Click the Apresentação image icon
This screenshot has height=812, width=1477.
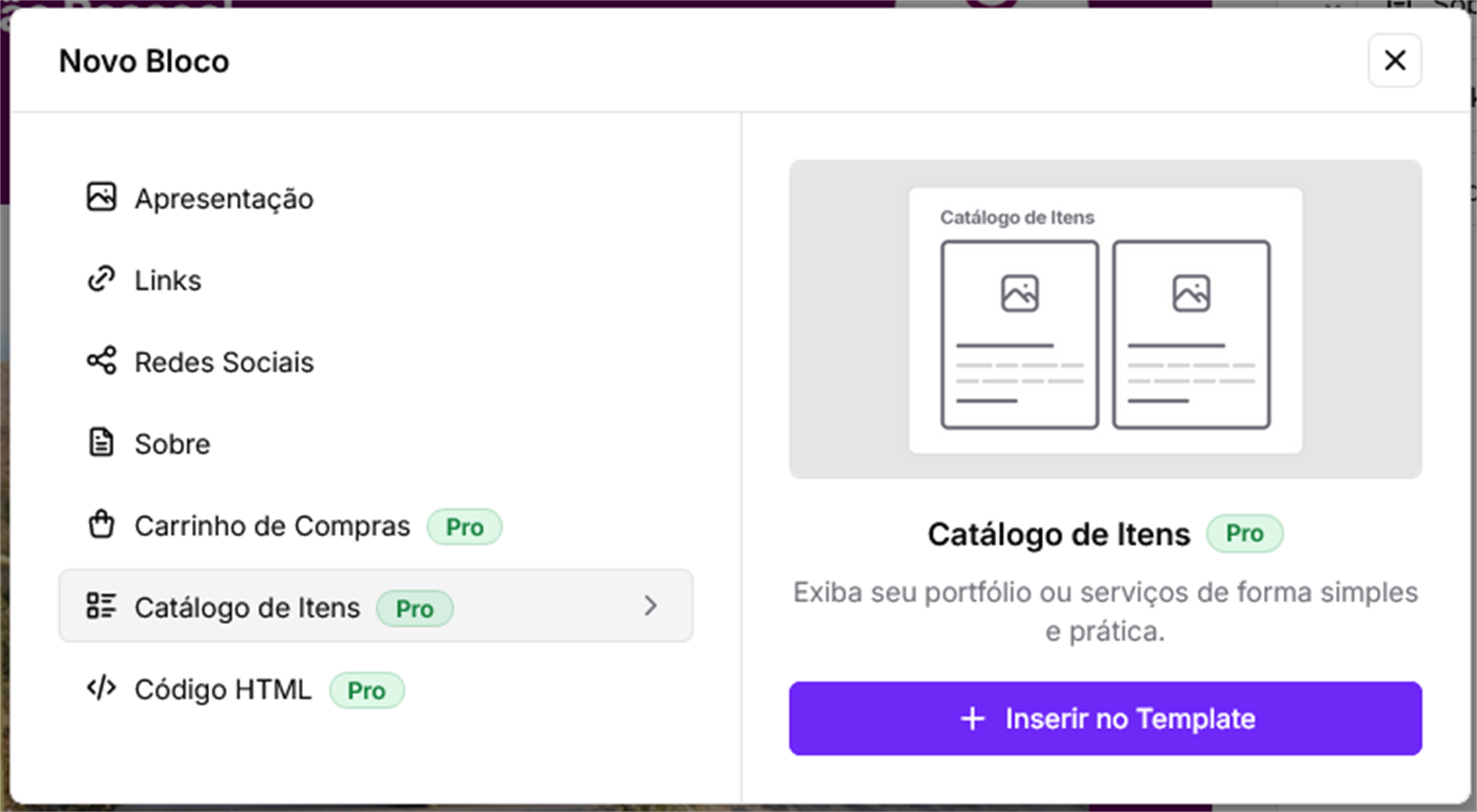(101, 197)
